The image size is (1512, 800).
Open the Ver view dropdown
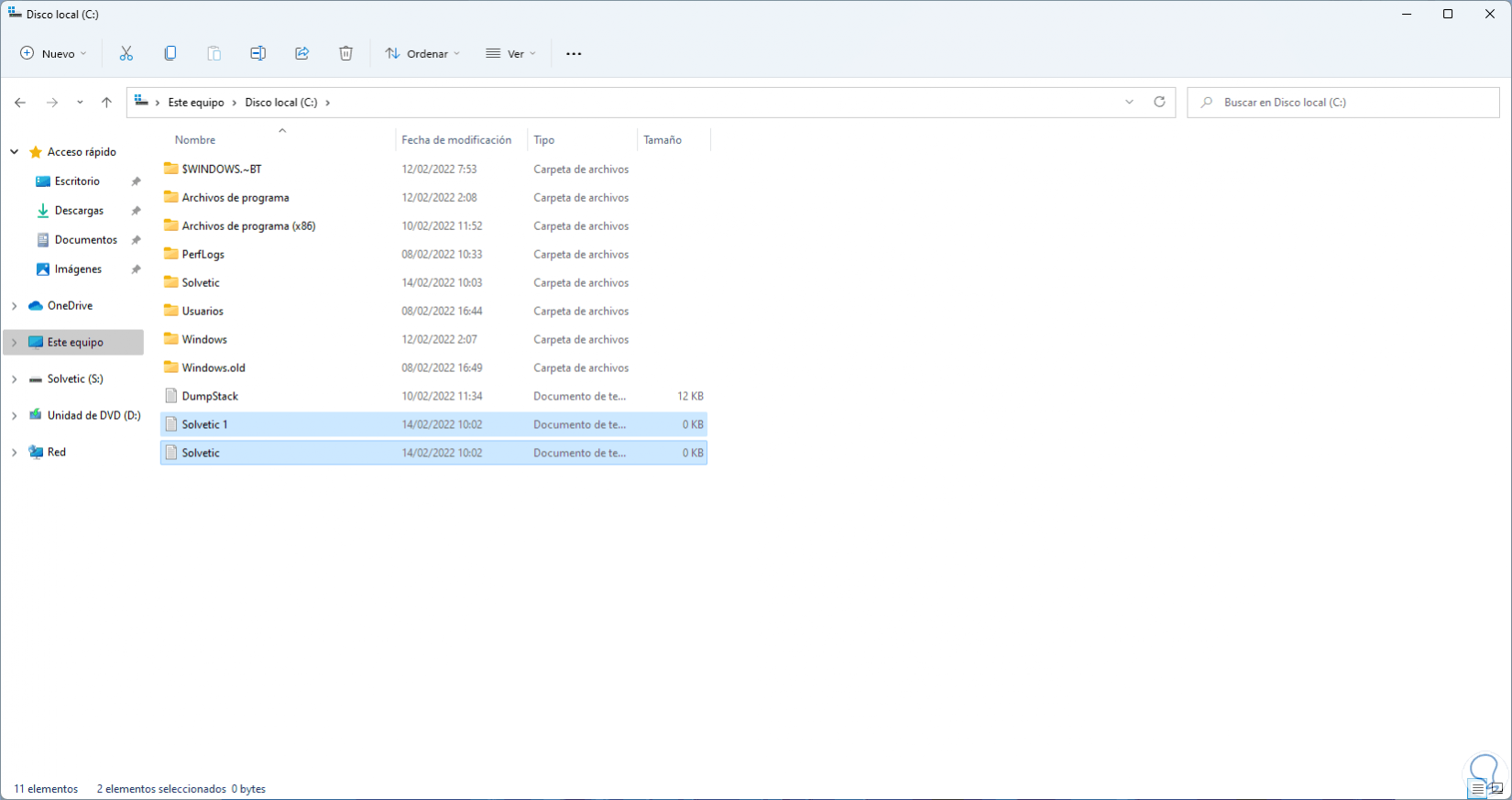click(x=510, y=53)
